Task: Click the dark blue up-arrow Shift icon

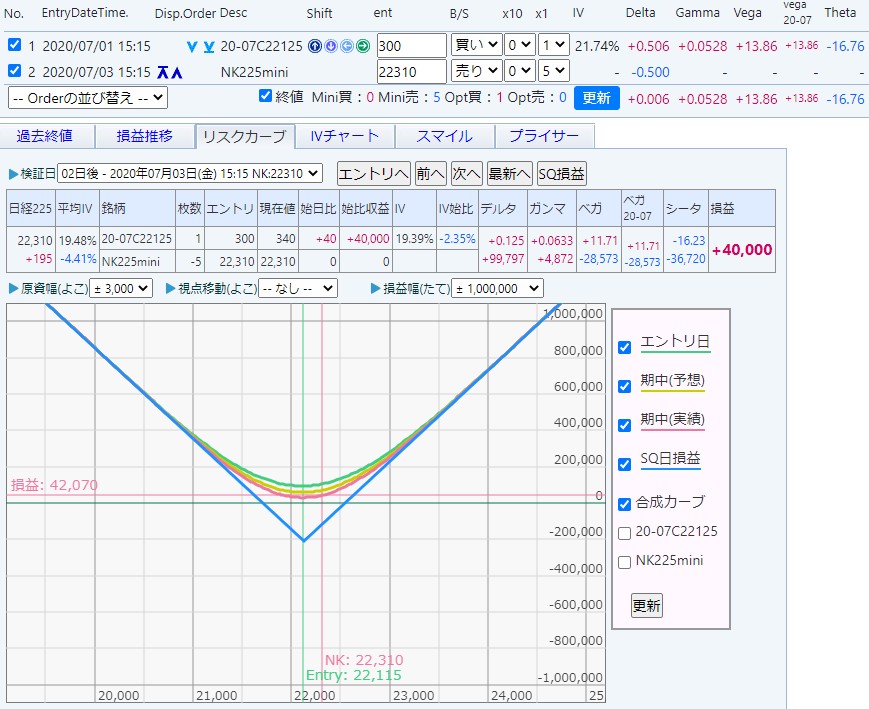Action: pos(314,46)
